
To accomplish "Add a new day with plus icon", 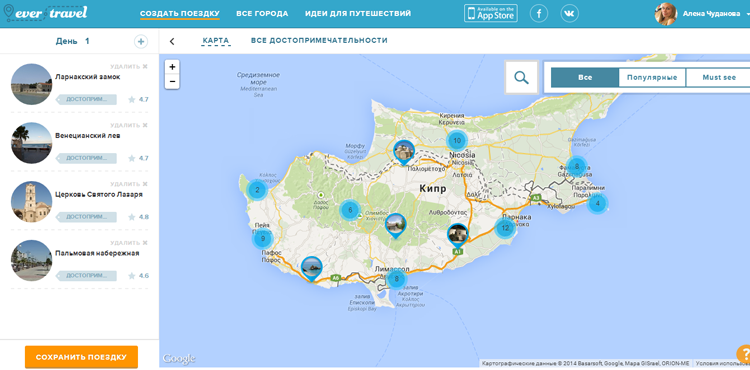I will click(x=141, y=42).
